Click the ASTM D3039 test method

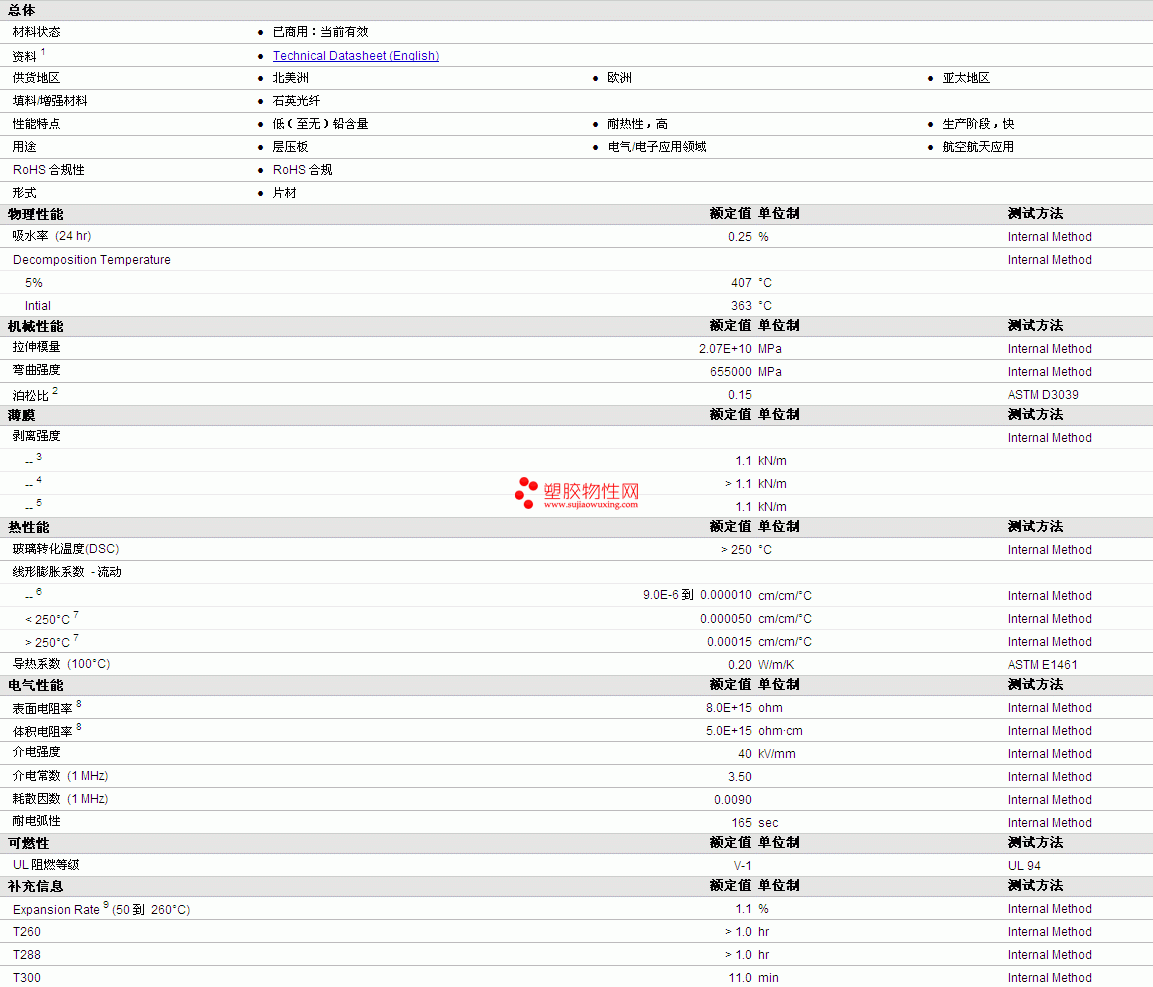pos(1043,395)
